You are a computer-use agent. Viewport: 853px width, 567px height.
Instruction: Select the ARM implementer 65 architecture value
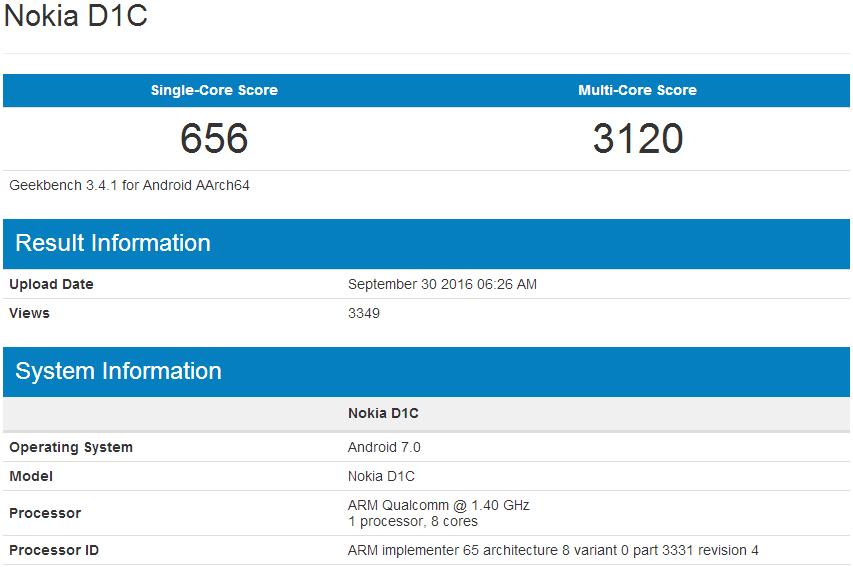click(553, 550)
